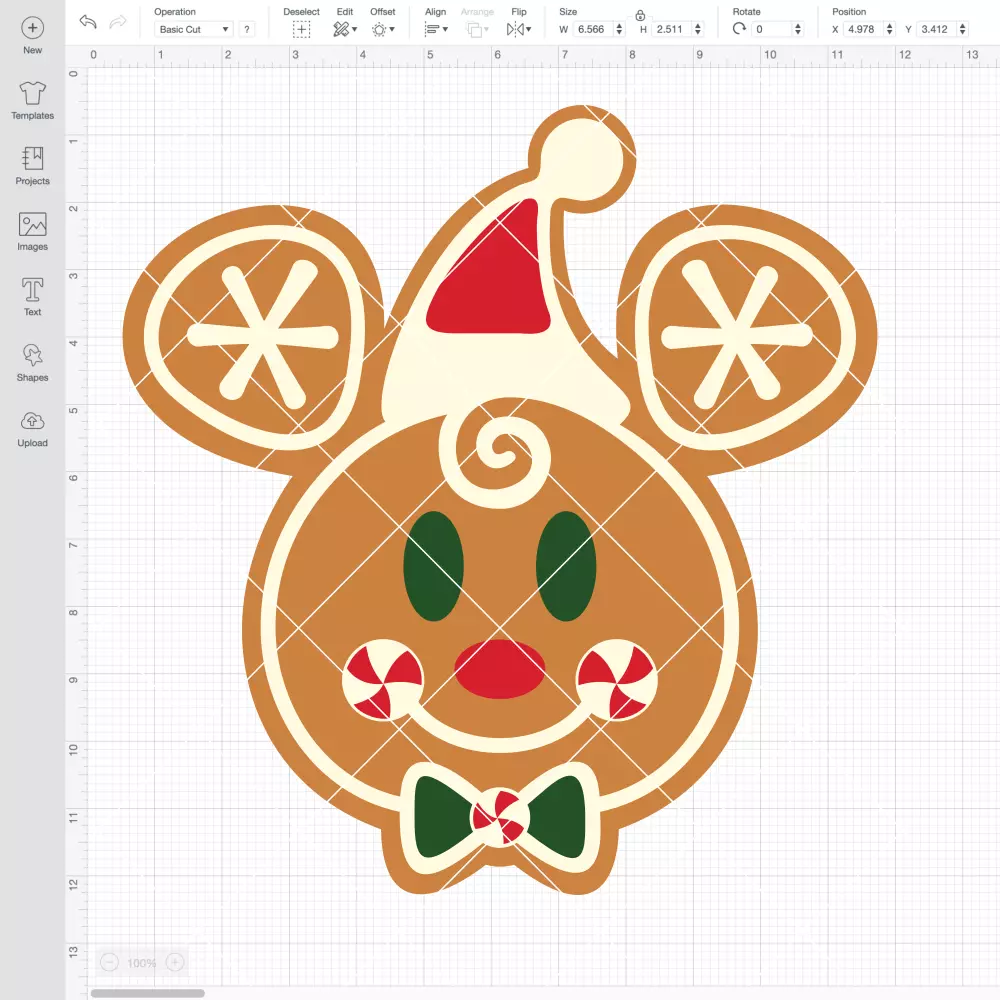
Task: Open the Templates panel
Action: click(33, 101)
